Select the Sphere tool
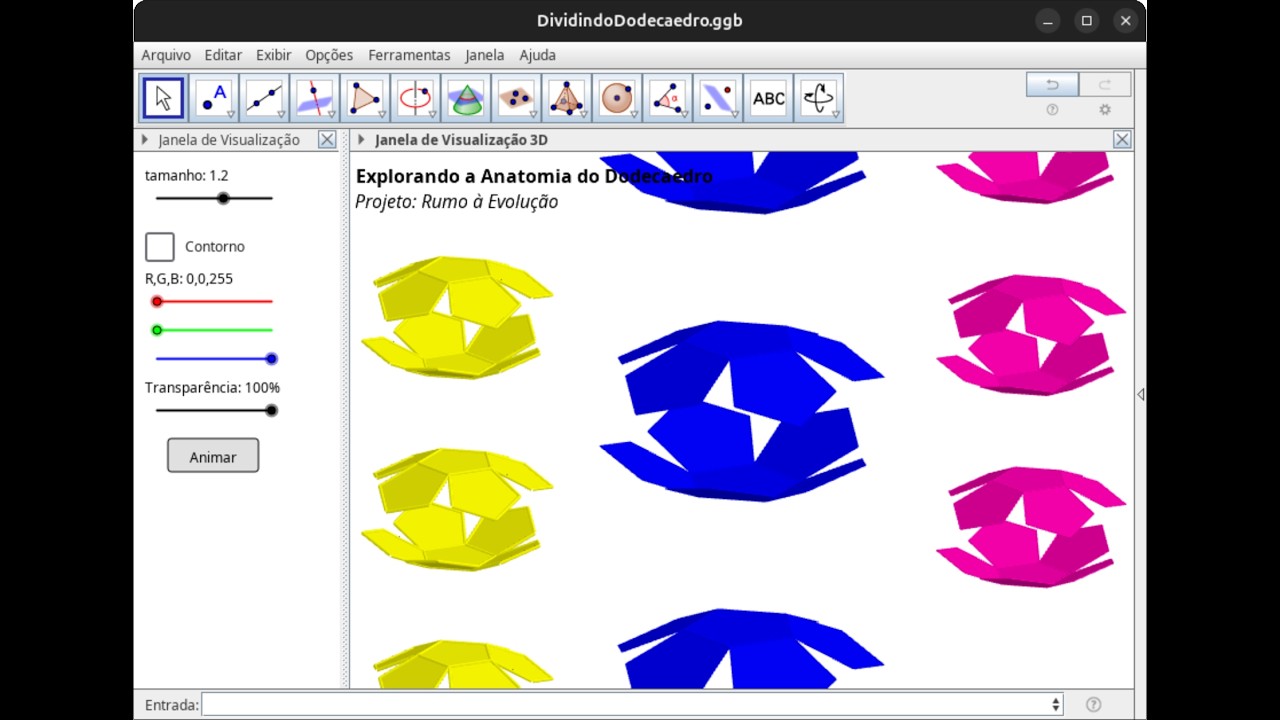Image resolution: width=1280 pixels, height=720 pixels. (x=616, y=98)
